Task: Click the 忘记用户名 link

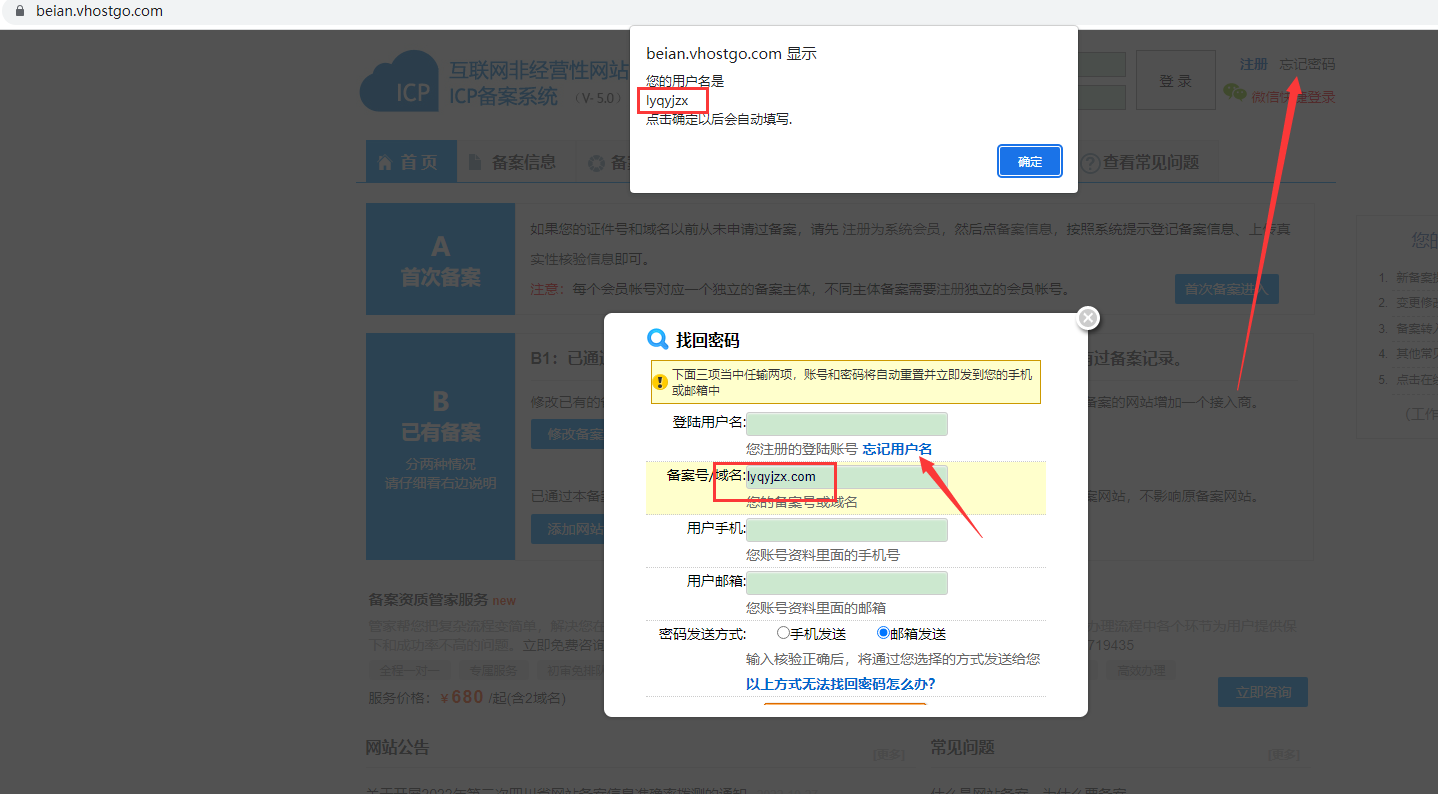Action: point(897,449)
